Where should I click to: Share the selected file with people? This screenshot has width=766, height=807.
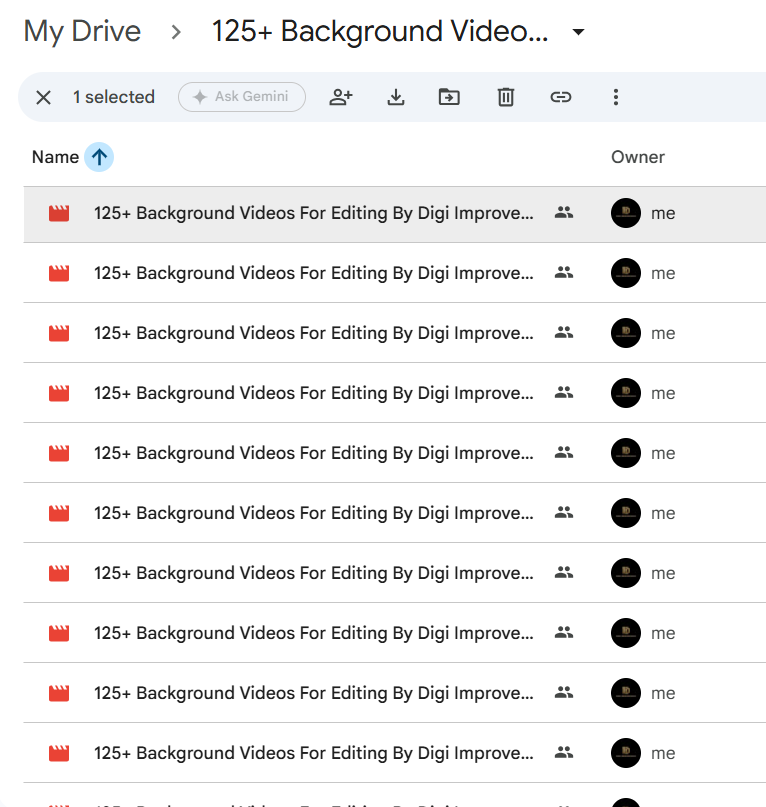point(341,97)
